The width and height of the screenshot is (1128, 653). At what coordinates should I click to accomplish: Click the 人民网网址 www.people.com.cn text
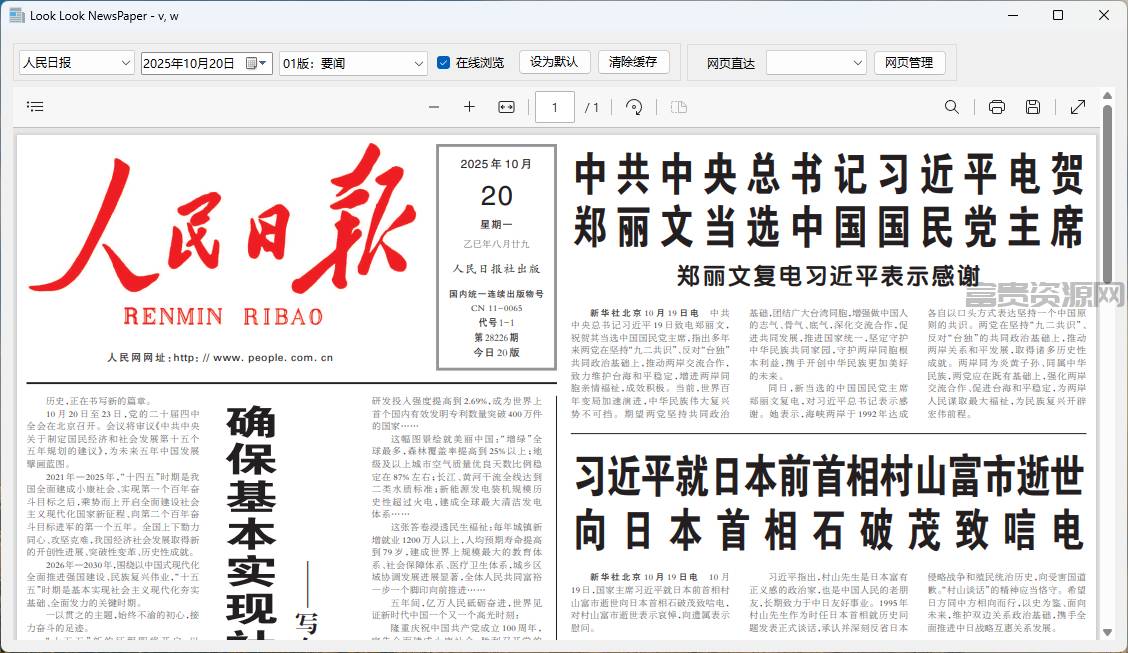[220, 357]
